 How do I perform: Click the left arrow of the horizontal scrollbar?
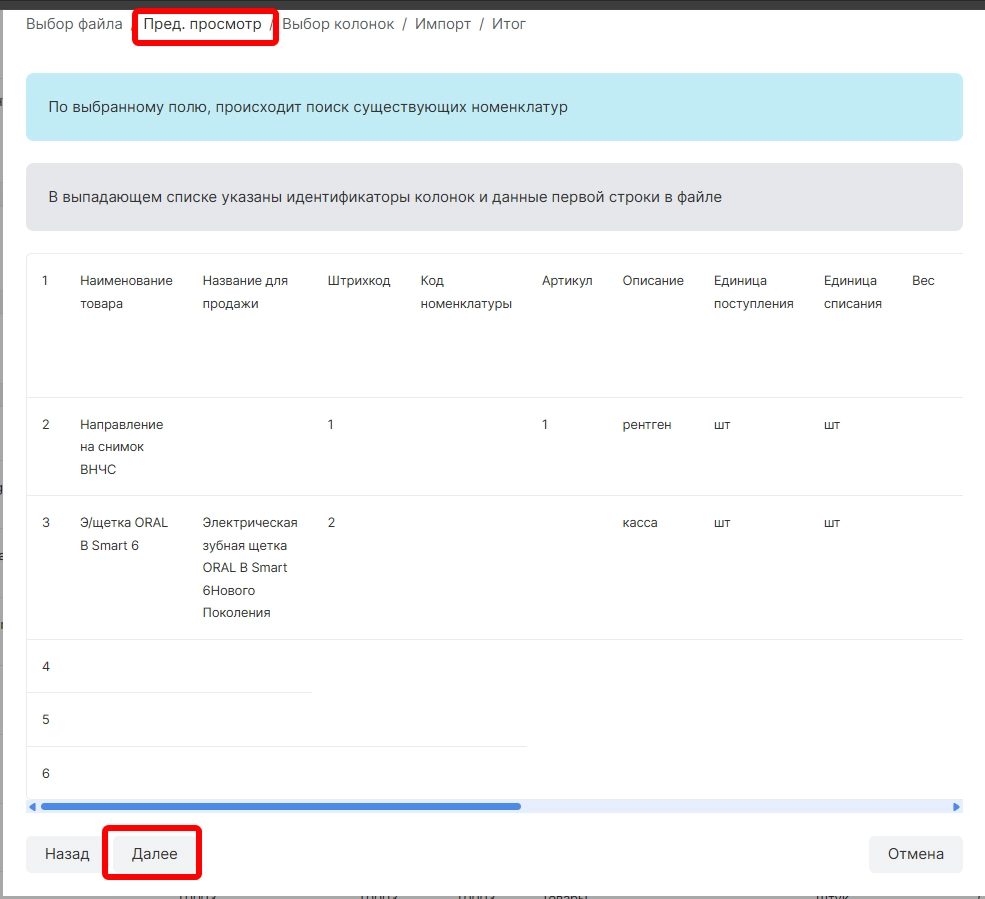click(x=32, y=806)
